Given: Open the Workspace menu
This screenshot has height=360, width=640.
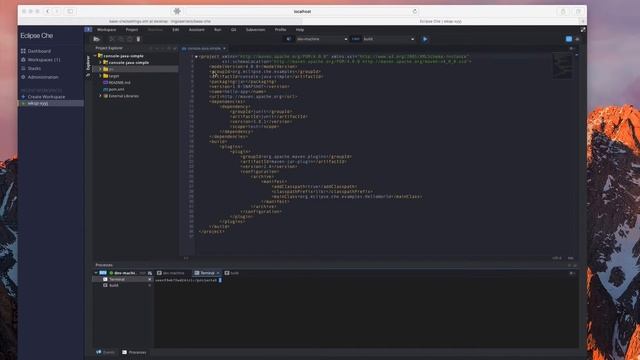Looking at the screenshot, I should click(107, 30).
